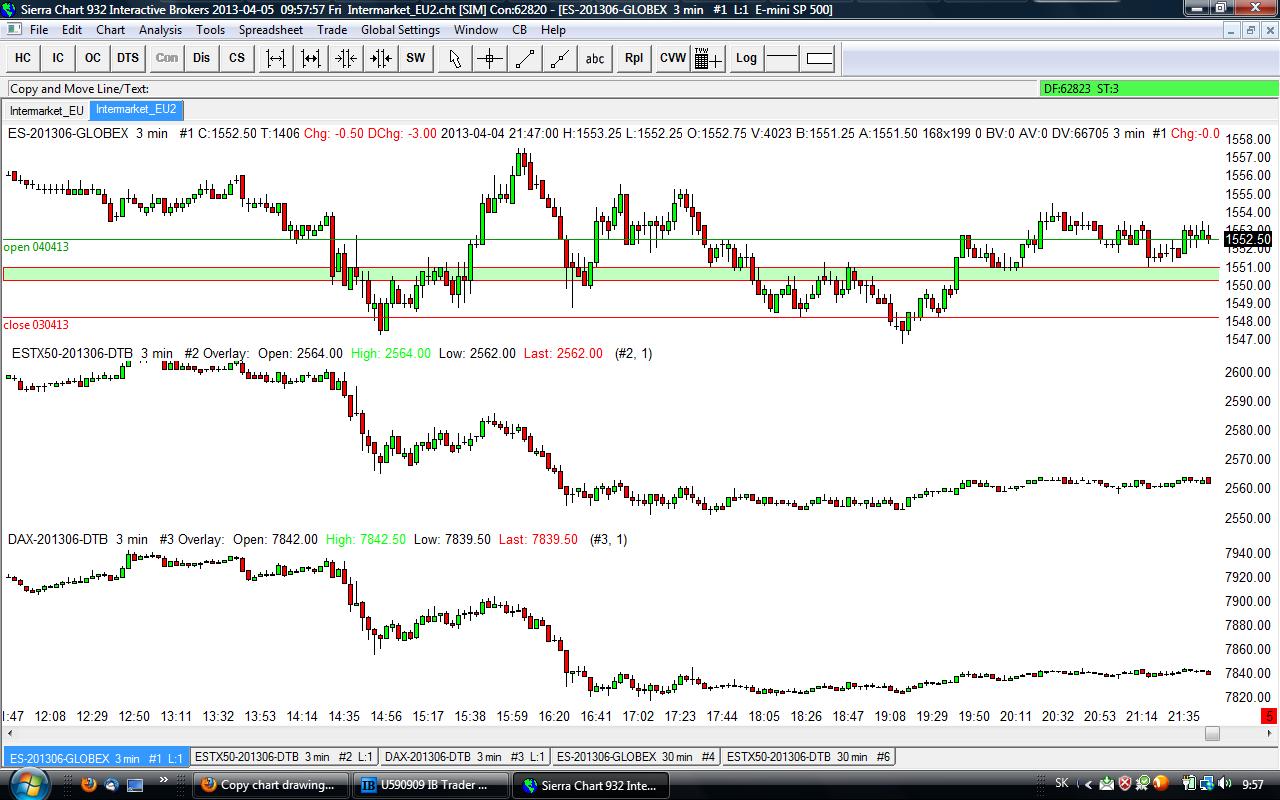Open the CB menu
Screen dimensions: 1280x800
[520, 30]
